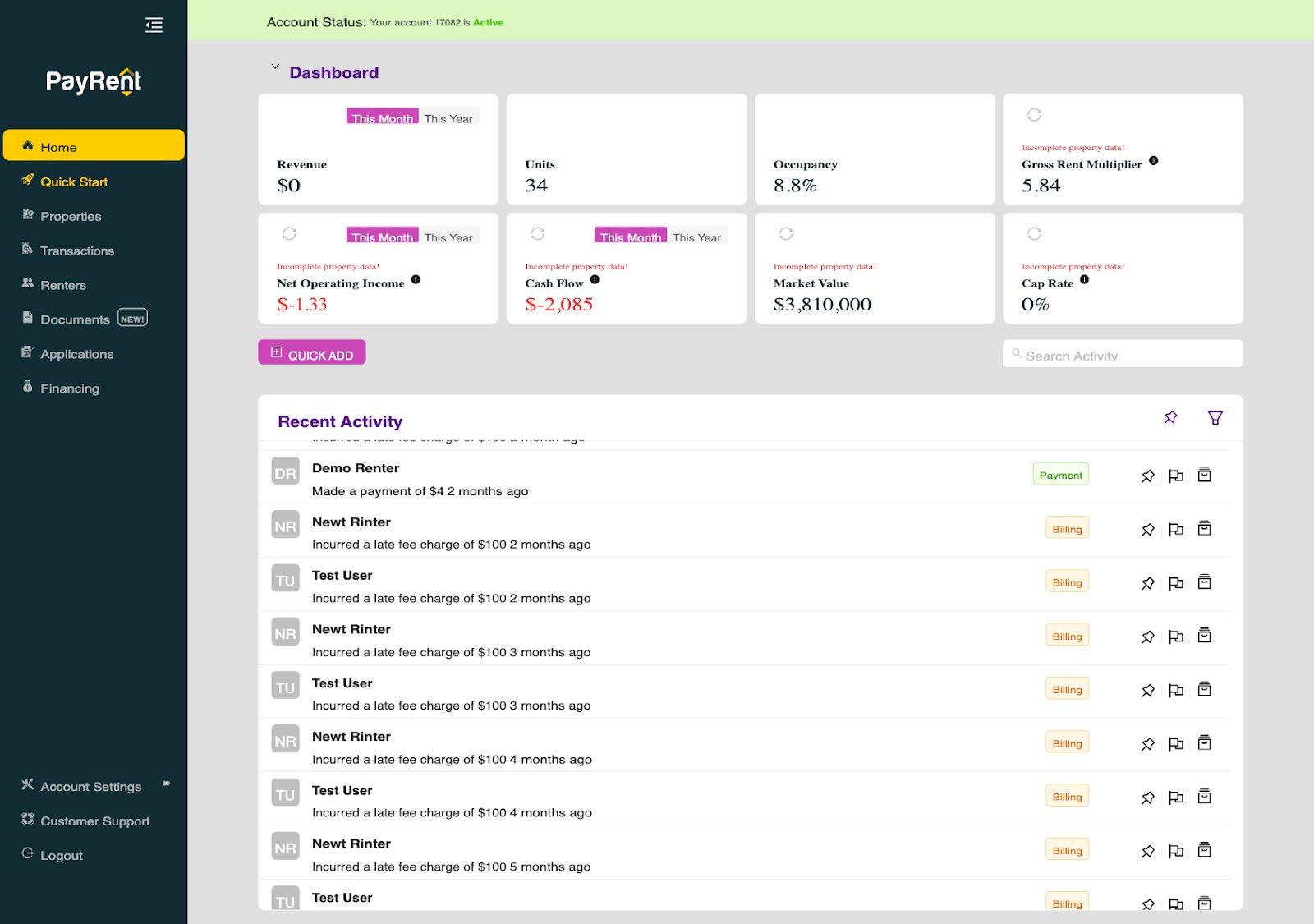Focus the Search Activity field
This screenshot has width=1314, height=924.
[1122, 355]
